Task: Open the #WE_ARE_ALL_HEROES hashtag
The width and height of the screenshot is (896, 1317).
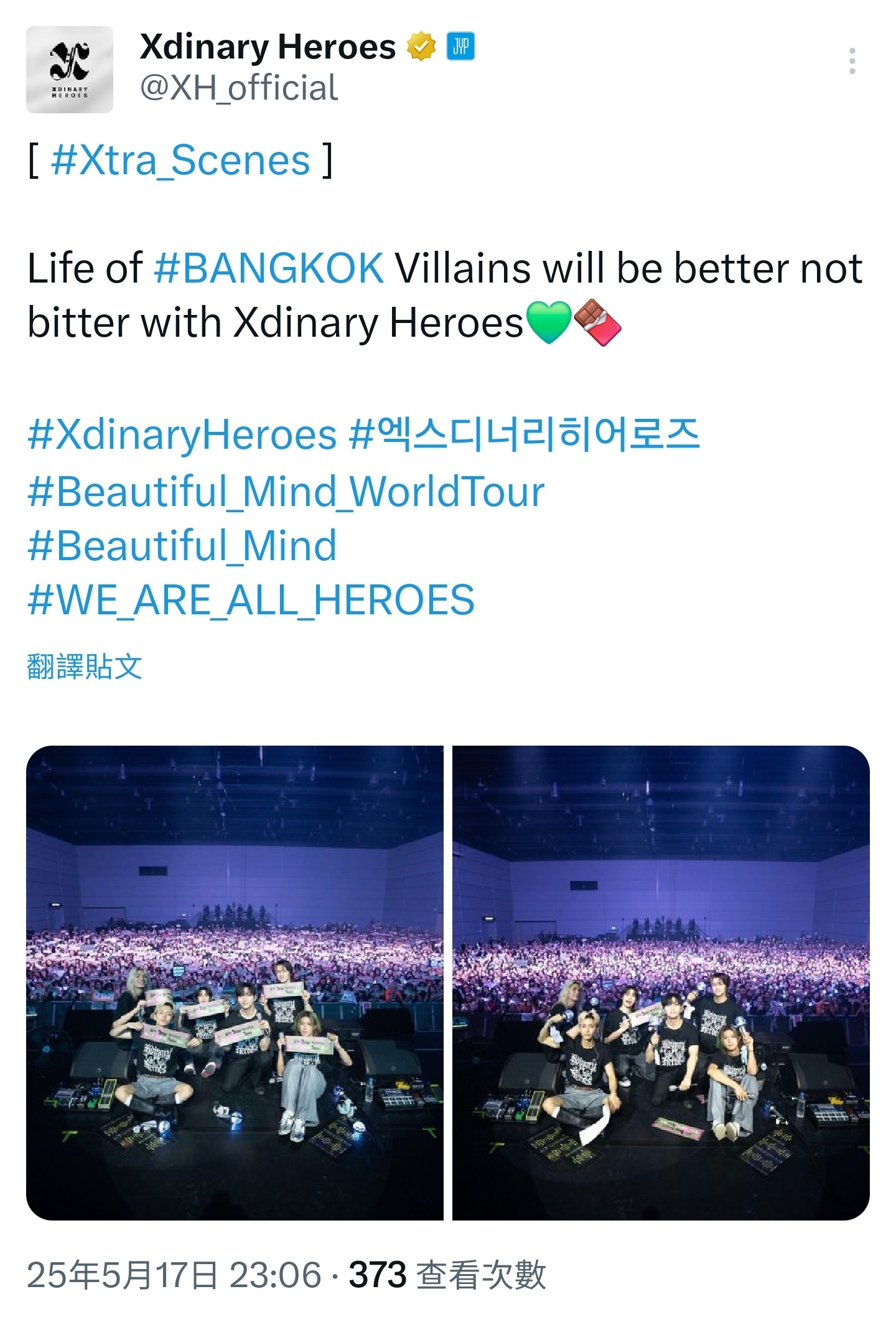Action: tap(251, 601)
